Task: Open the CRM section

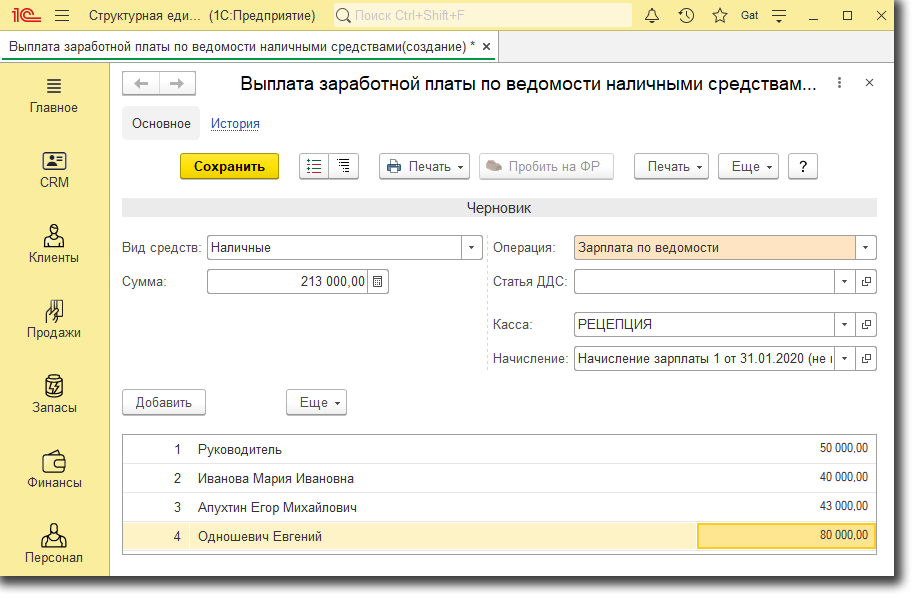Action: pos(54,171)
